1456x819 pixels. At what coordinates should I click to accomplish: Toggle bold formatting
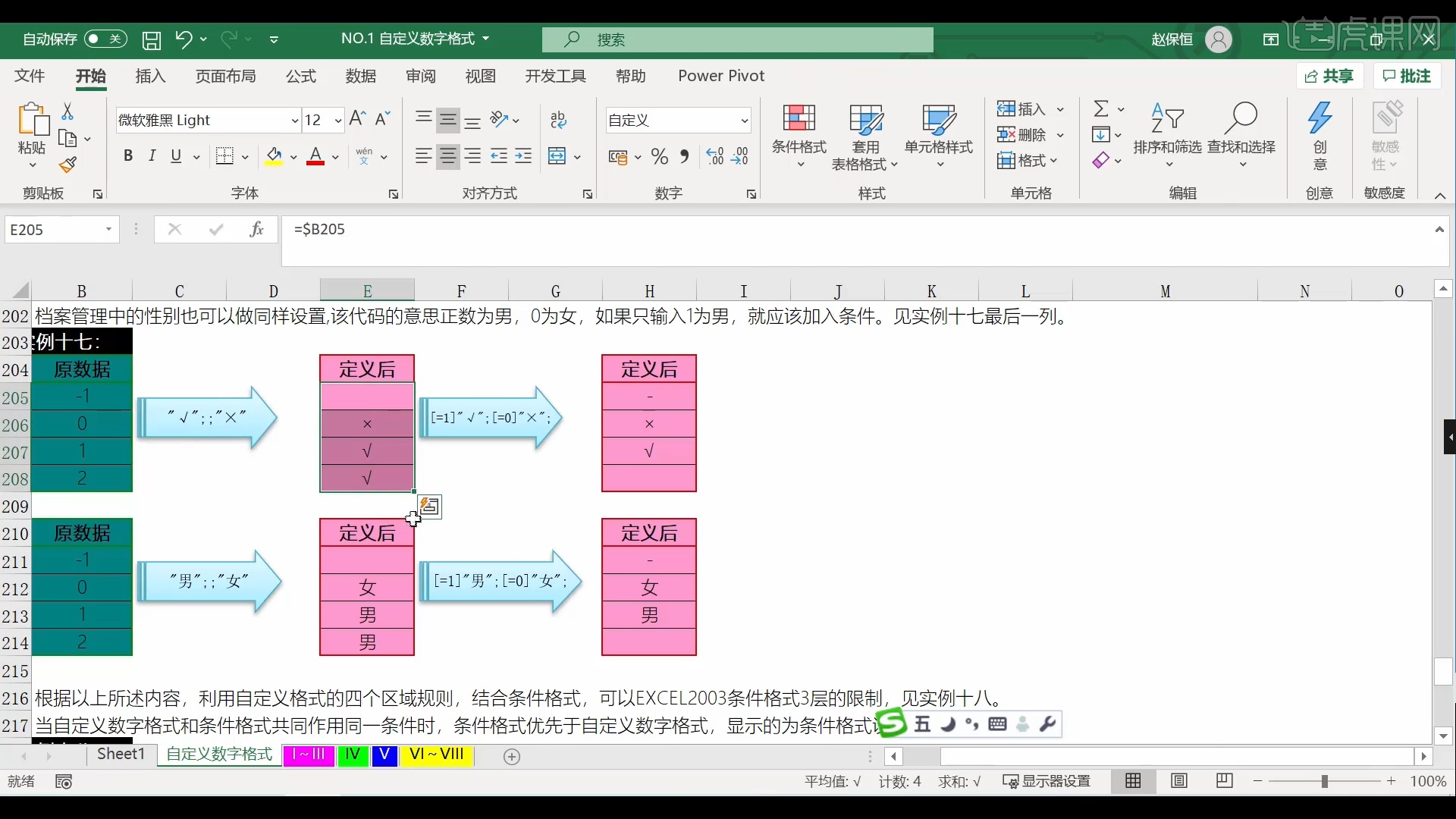pyautogui.click(x=127, y=155)
